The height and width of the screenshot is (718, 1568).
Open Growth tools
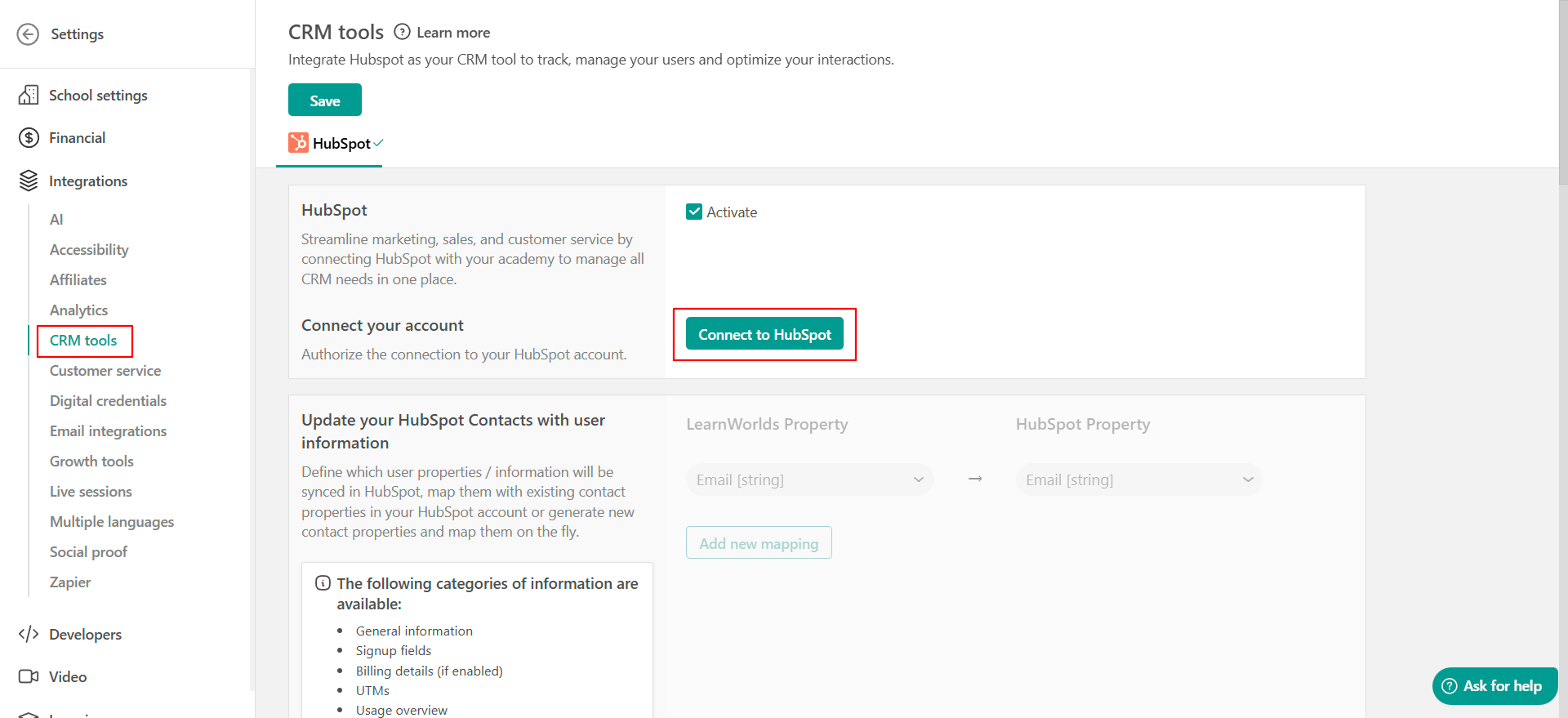tap(91, 461)
